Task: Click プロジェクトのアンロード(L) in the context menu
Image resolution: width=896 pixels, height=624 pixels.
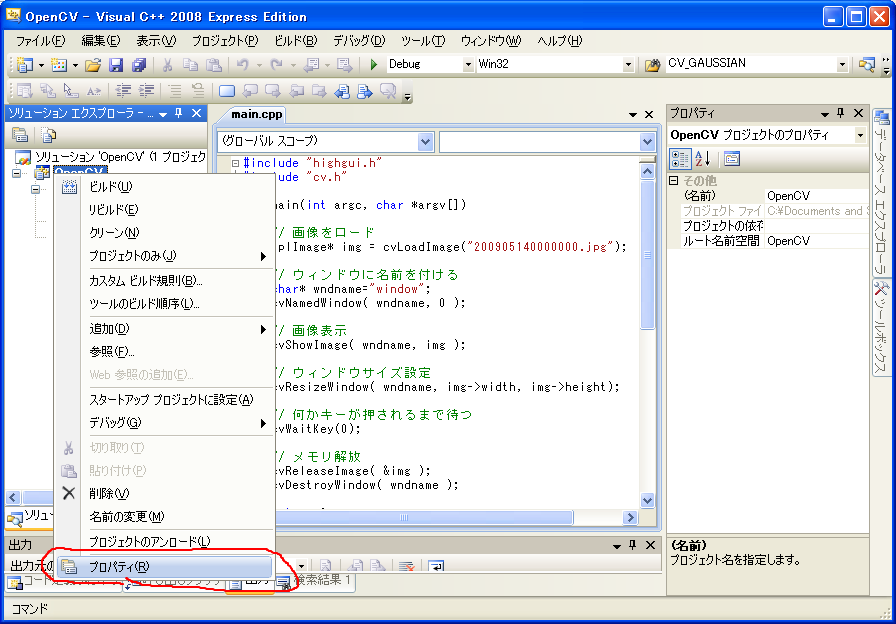Action: pyautogui.click(x=165, y=541)
